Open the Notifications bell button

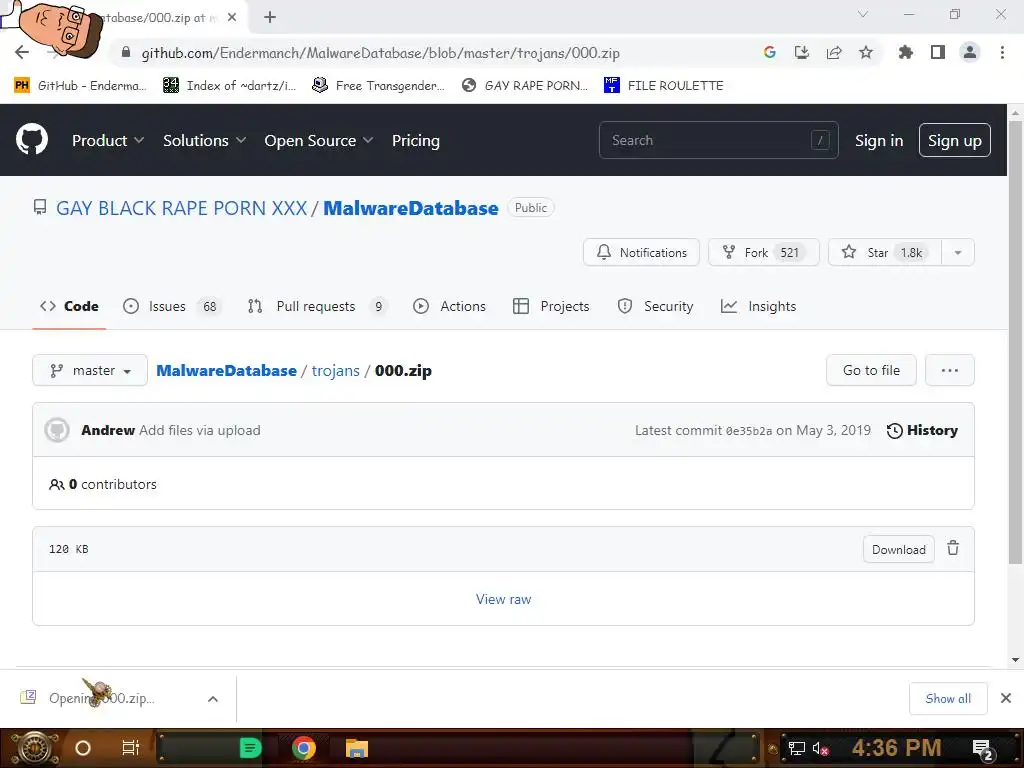(641, 252)
